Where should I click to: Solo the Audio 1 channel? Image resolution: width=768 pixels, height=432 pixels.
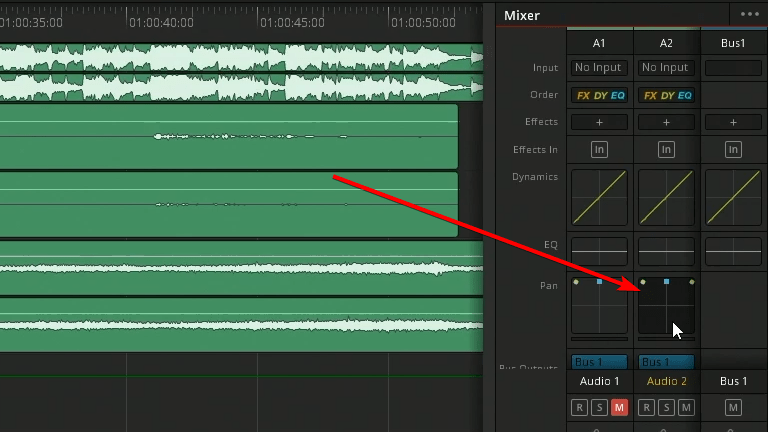click(599, 408)
